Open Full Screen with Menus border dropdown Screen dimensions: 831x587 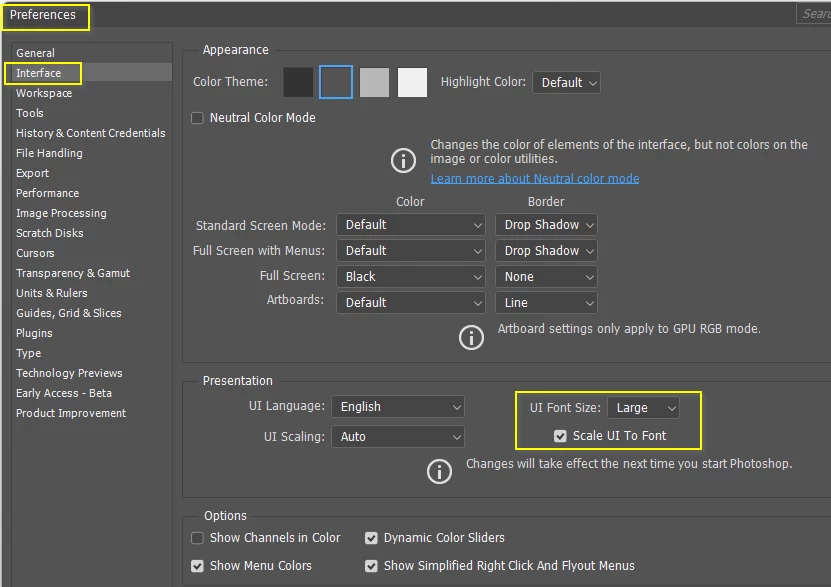(546, 251)
